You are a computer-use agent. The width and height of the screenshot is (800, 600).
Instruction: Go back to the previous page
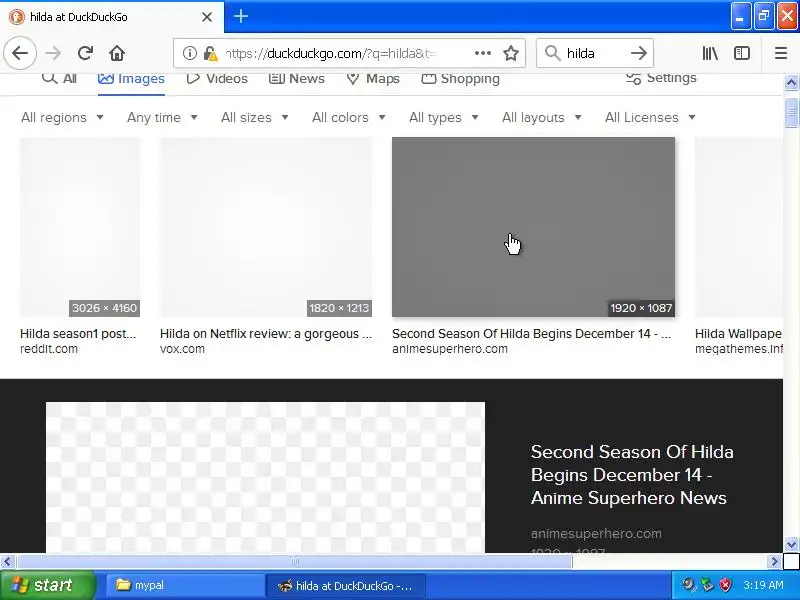pyautogui.click(x=20, y=53)
